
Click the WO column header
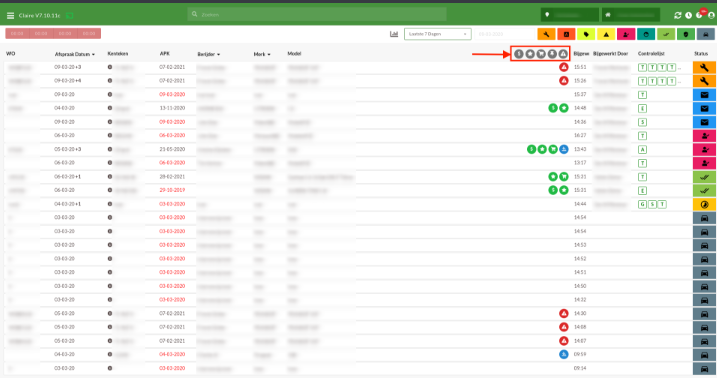click(11, 53)
